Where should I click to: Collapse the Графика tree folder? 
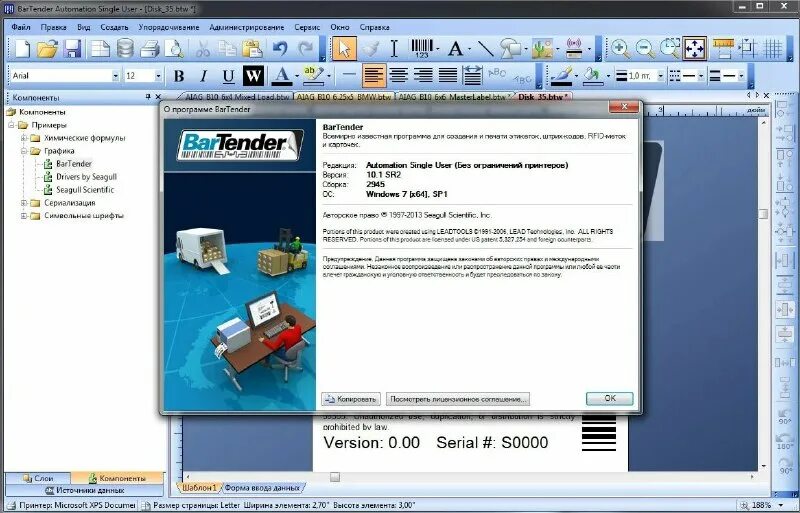(23, 151)
